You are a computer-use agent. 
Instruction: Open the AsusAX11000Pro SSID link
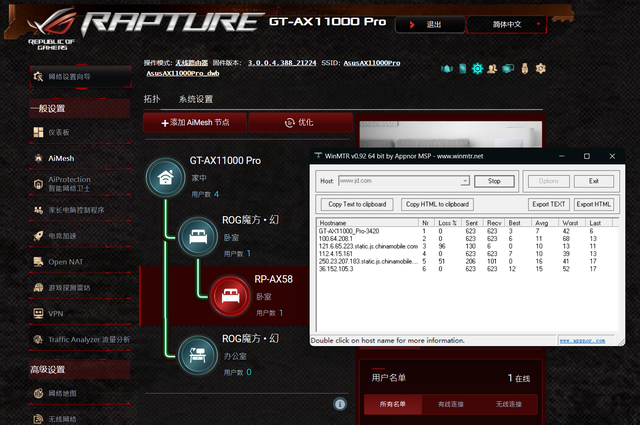click(372, 63)
